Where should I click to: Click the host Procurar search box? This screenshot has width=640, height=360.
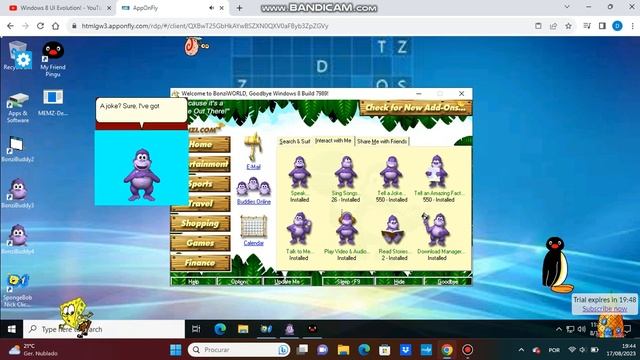239,350
